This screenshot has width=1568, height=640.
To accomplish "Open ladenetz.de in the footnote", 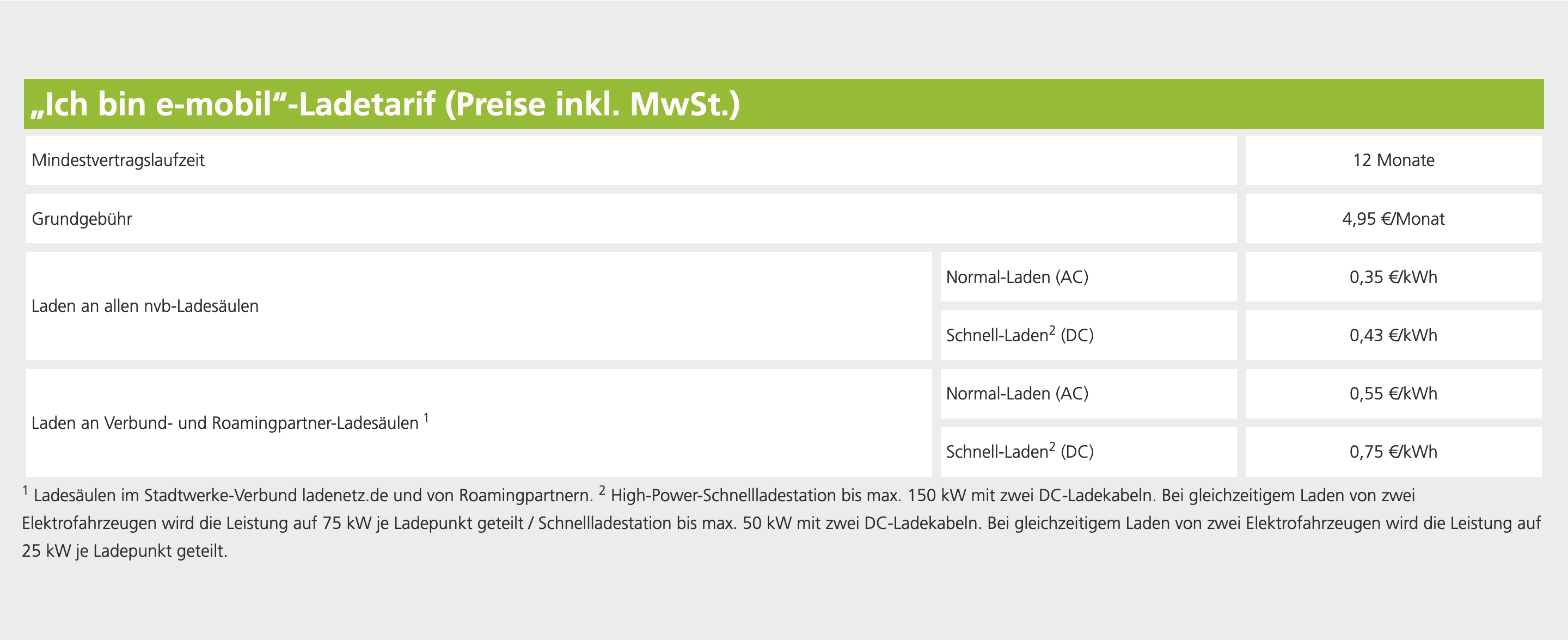I will (x=345, y=496).
